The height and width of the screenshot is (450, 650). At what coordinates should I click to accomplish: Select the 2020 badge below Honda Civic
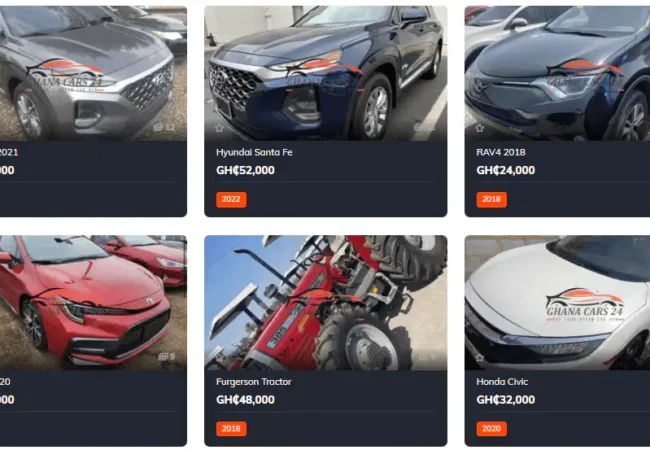click(492, 428)
